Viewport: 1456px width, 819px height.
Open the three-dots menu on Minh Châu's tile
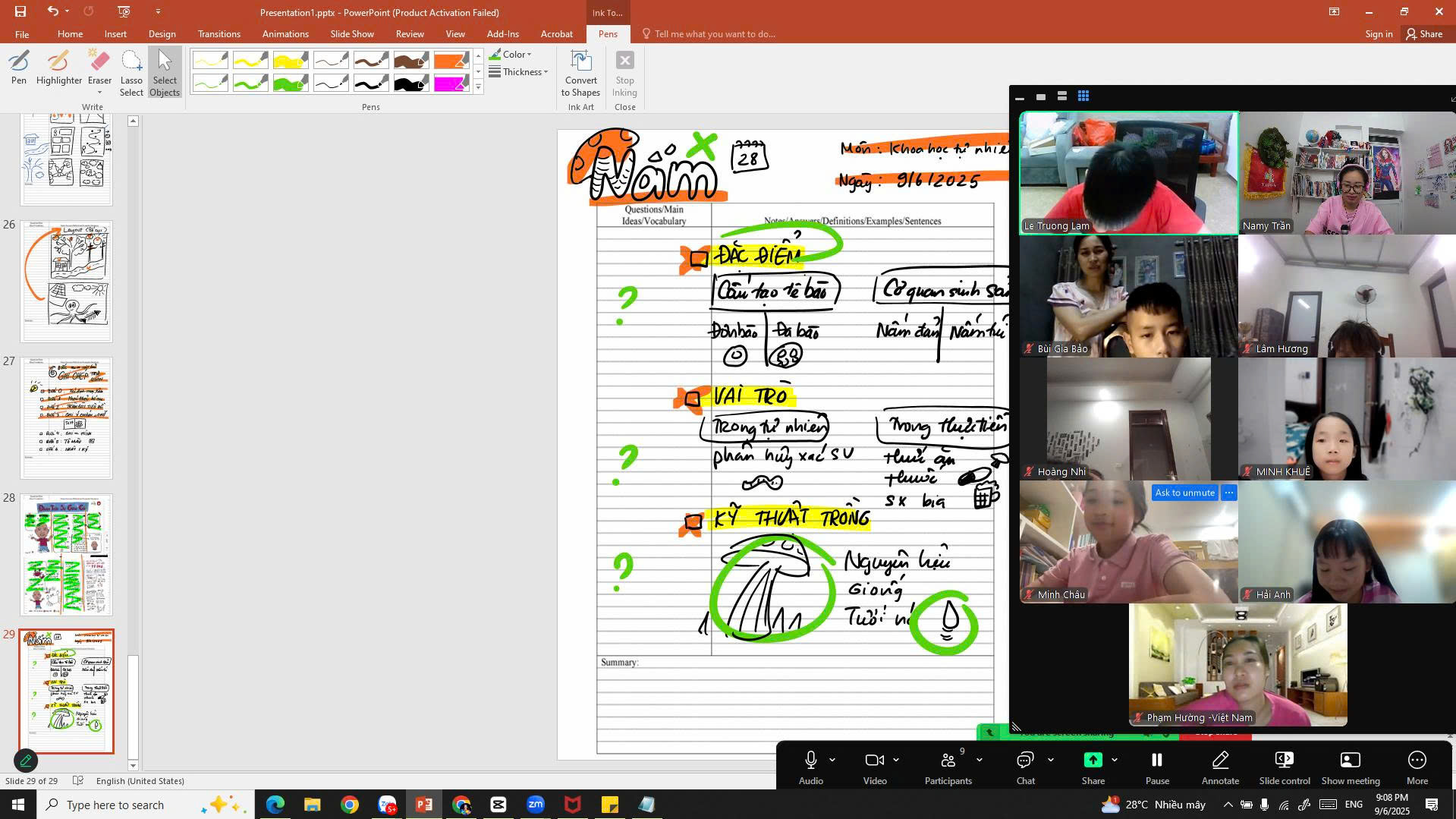pyautogui.click(x=1229, y=493)
